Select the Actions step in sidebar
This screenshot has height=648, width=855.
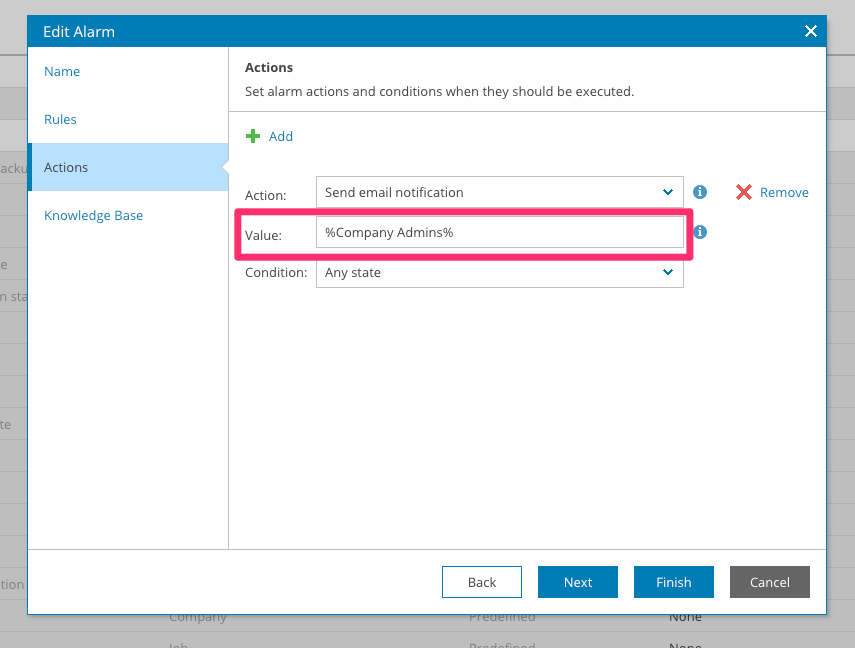click(x=66, y=168)
